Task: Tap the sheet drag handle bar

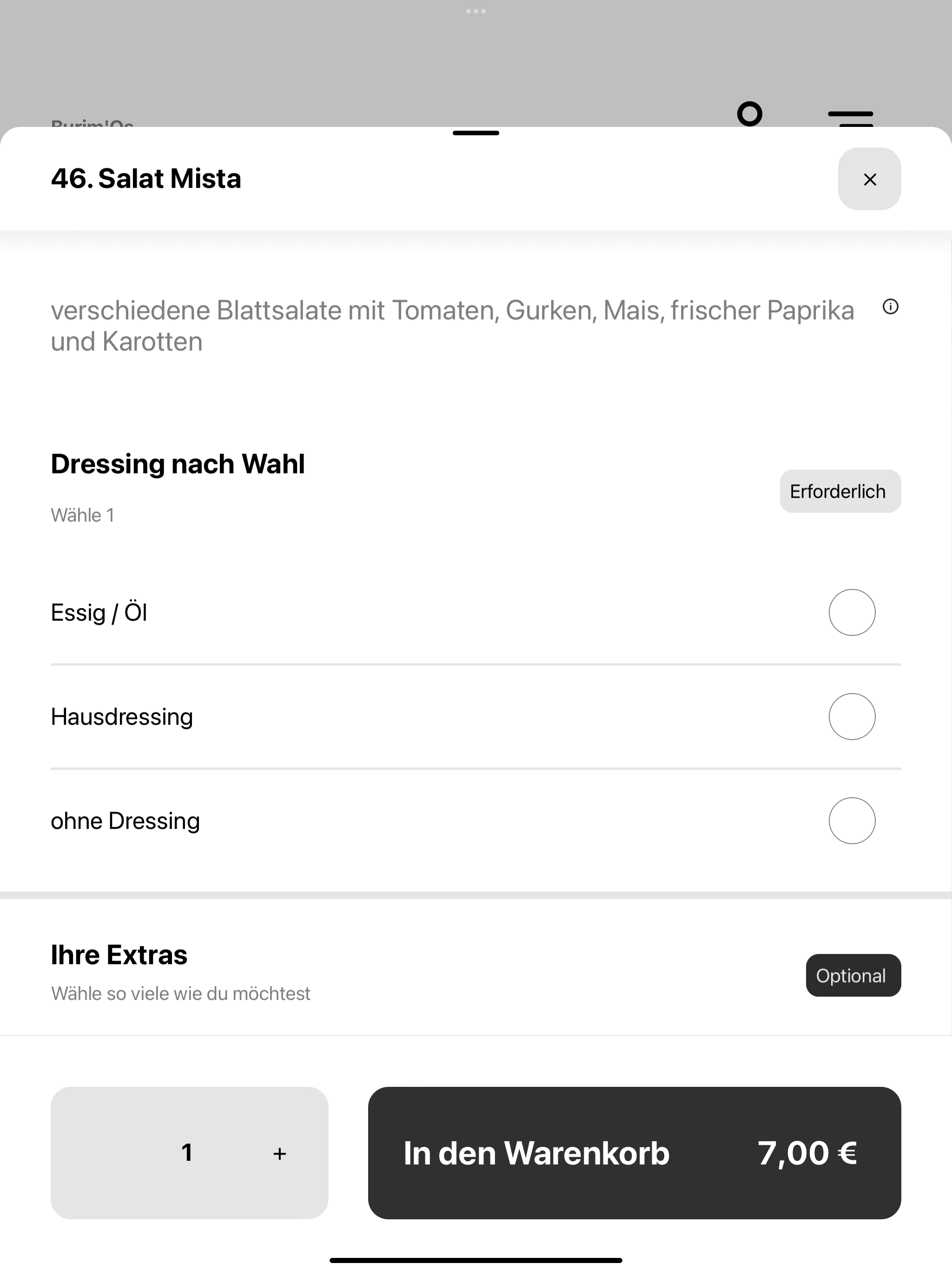Action: coord(476,133)
